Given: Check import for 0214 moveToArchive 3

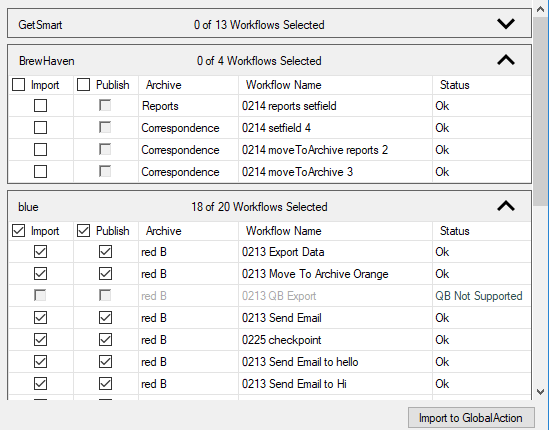Looking at the screenshot, I should tap(40, 172).
